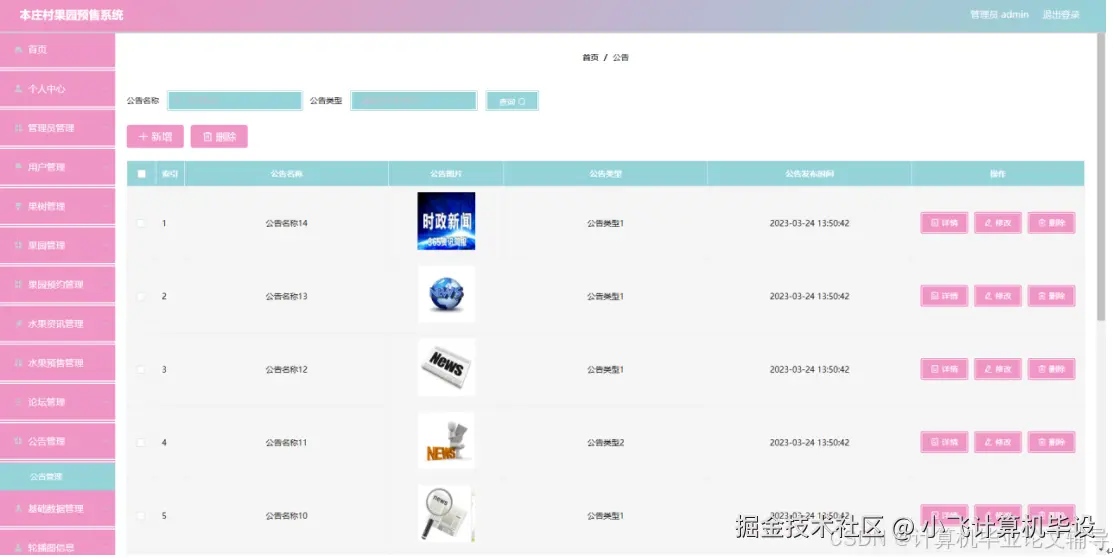
Task: Click 修改 for 公告名称13
Action: click(x=997, y=296)
